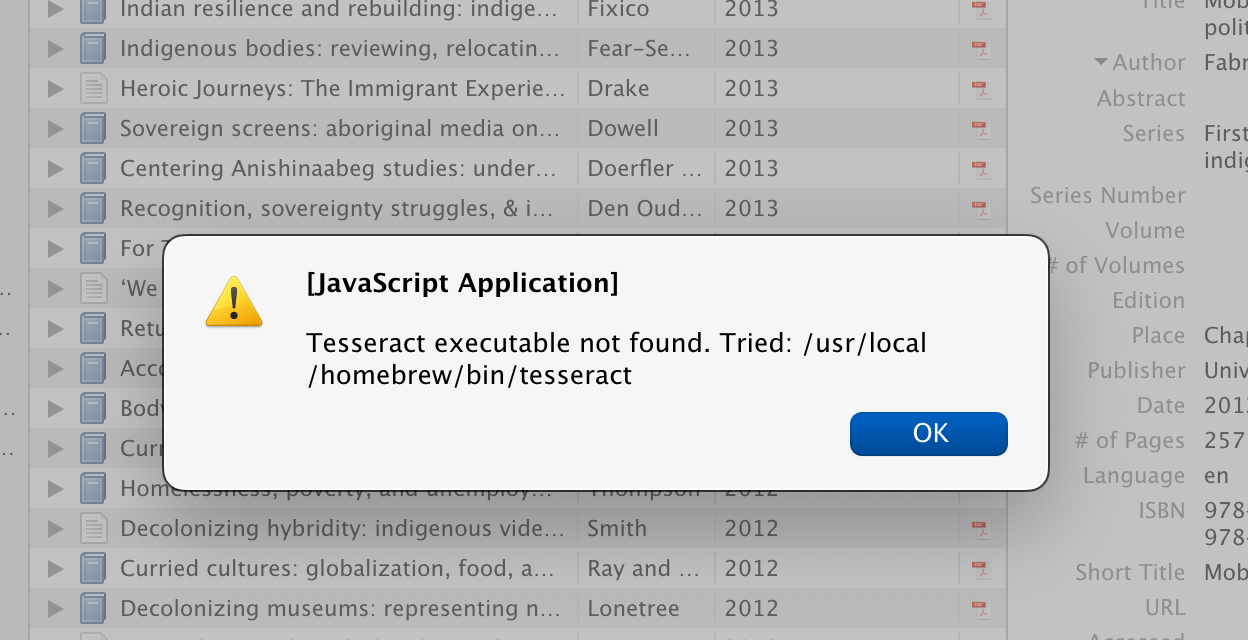Select the book icon of Indigenous bodies row
Viewport: 1248px width, 640px height.
[93, 48]
